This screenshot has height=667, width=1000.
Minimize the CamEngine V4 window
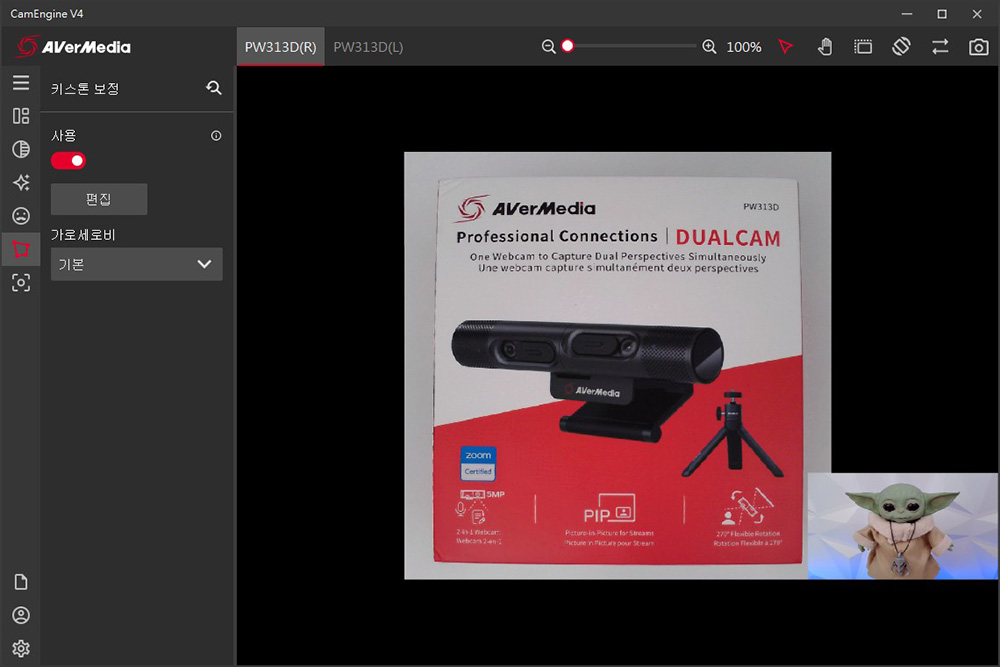(x=907, y=13)
